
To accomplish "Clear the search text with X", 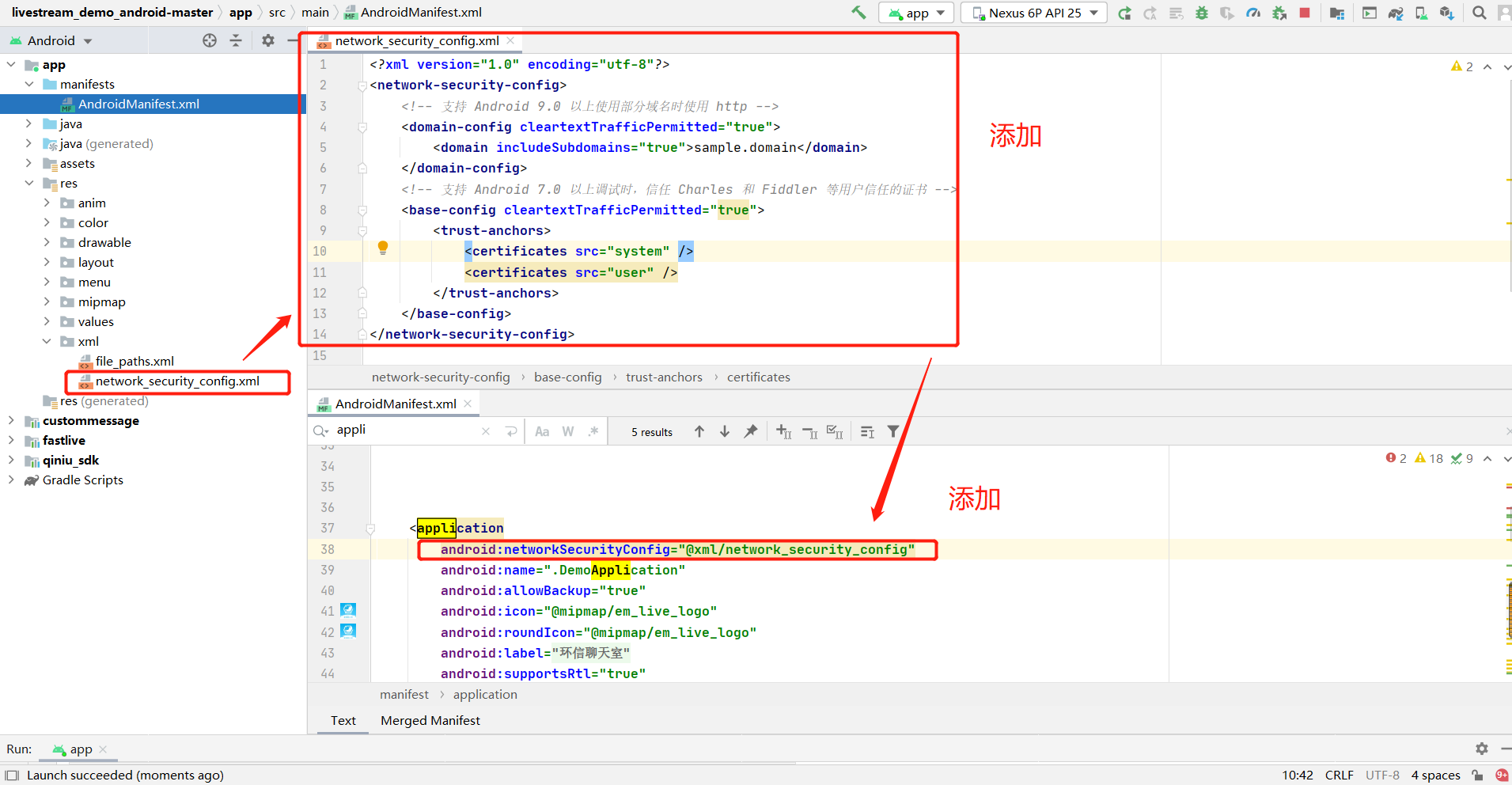I will tap(486, 431).
